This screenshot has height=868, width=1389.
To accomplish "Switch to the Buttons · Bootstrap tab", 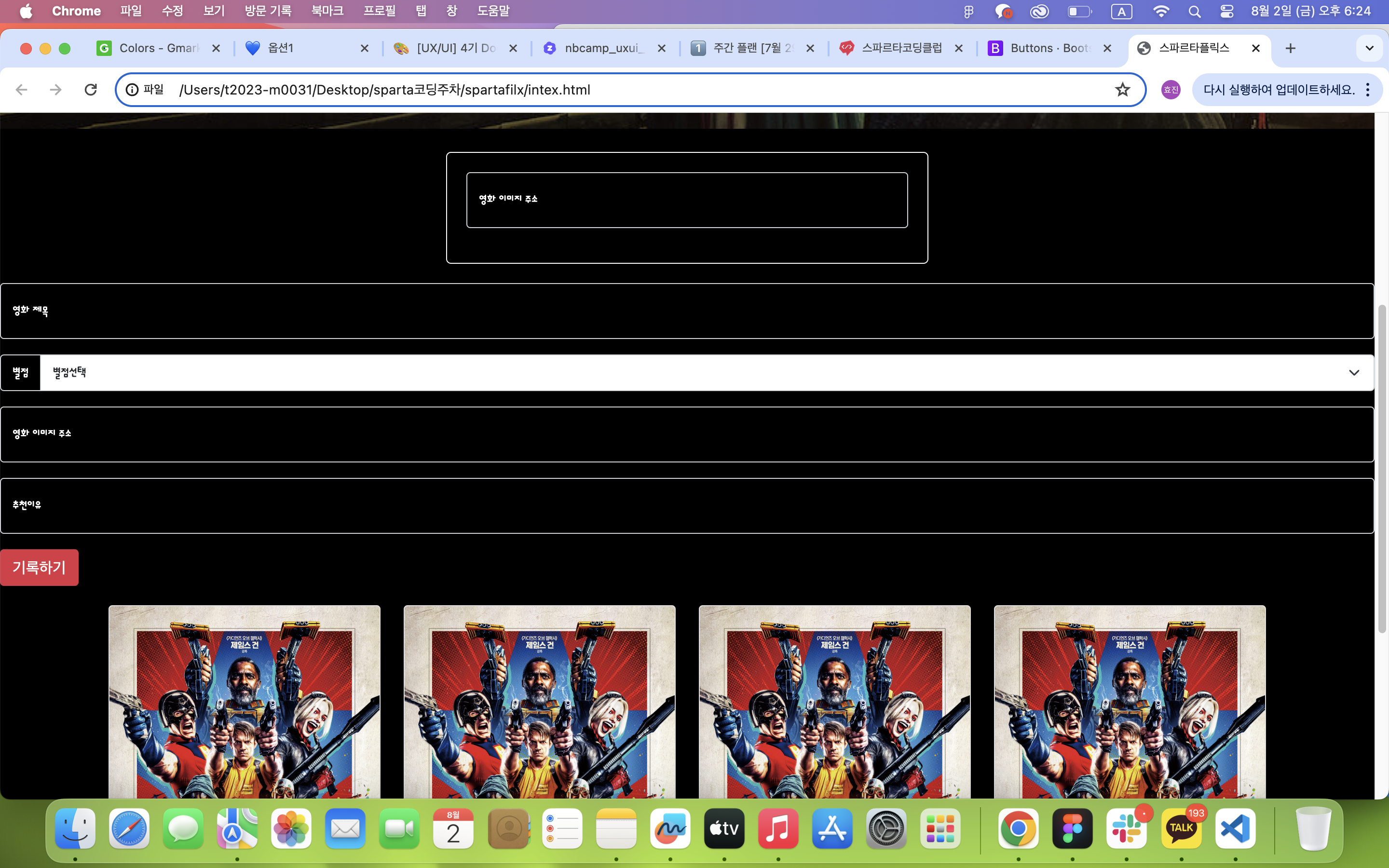I will point(1050,48).
